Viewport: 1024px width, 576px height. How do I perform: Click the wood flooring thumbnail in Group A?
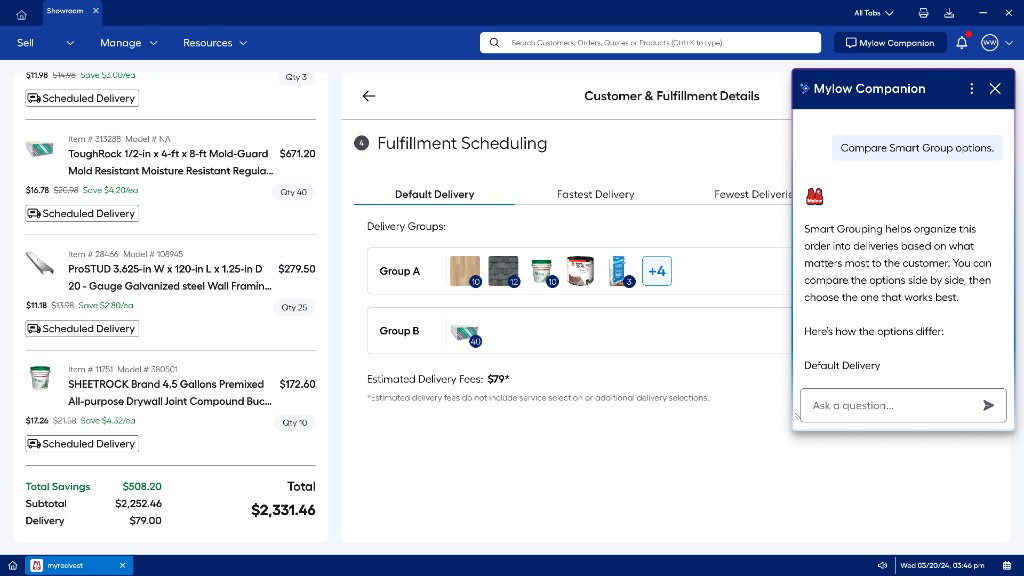(x=465, y=271)
